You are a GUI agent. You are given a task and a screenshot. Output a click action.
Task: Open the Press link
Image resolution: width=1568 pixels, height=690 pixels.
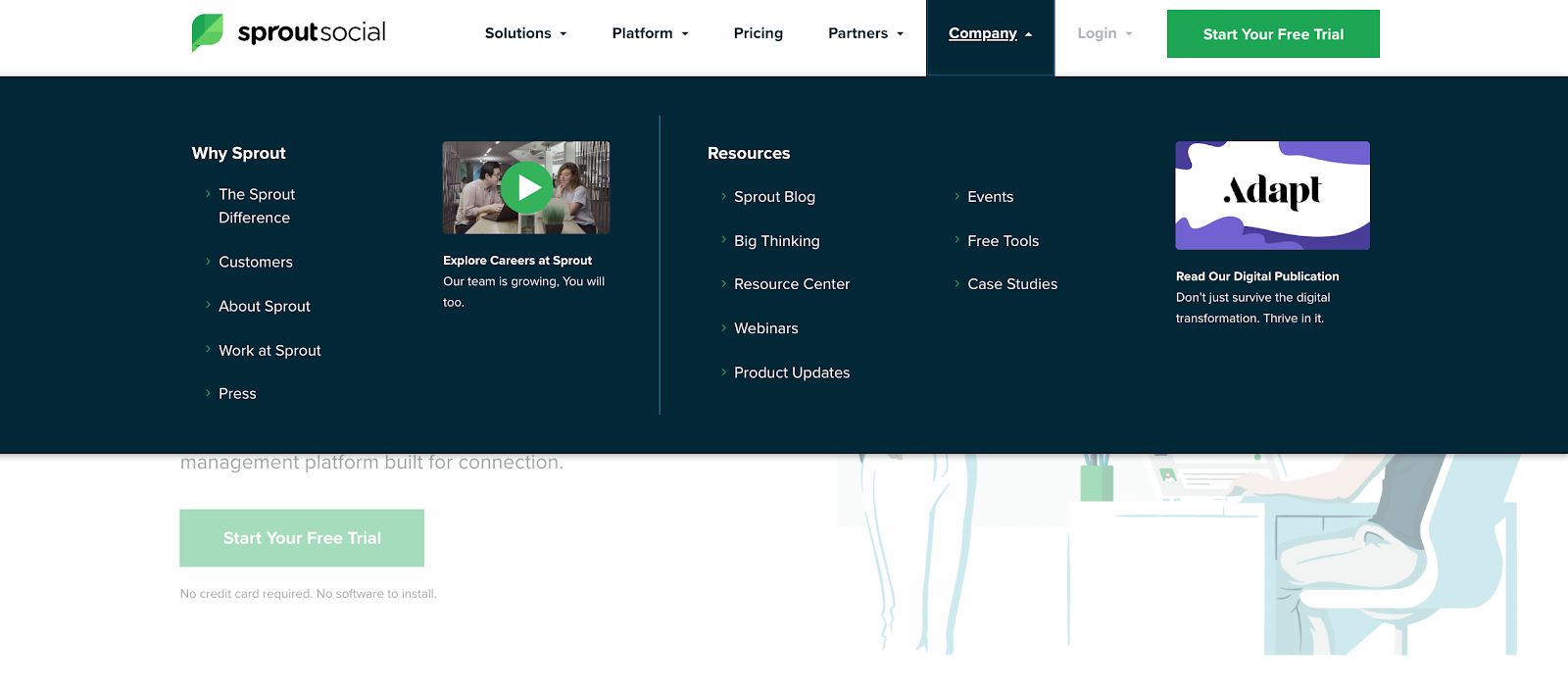(237, 393)
